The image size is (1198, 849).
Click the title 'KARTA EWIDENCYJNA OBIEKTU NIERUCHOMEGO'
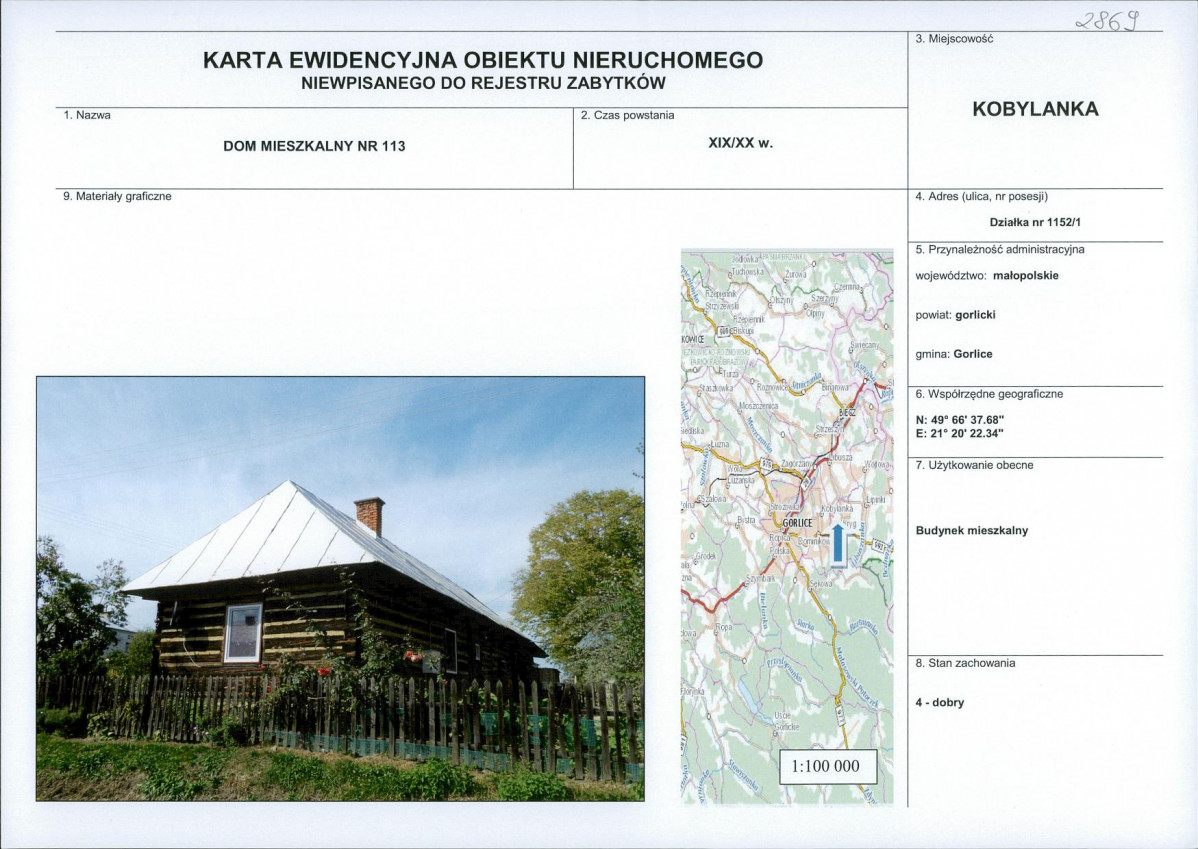point(483,60)
